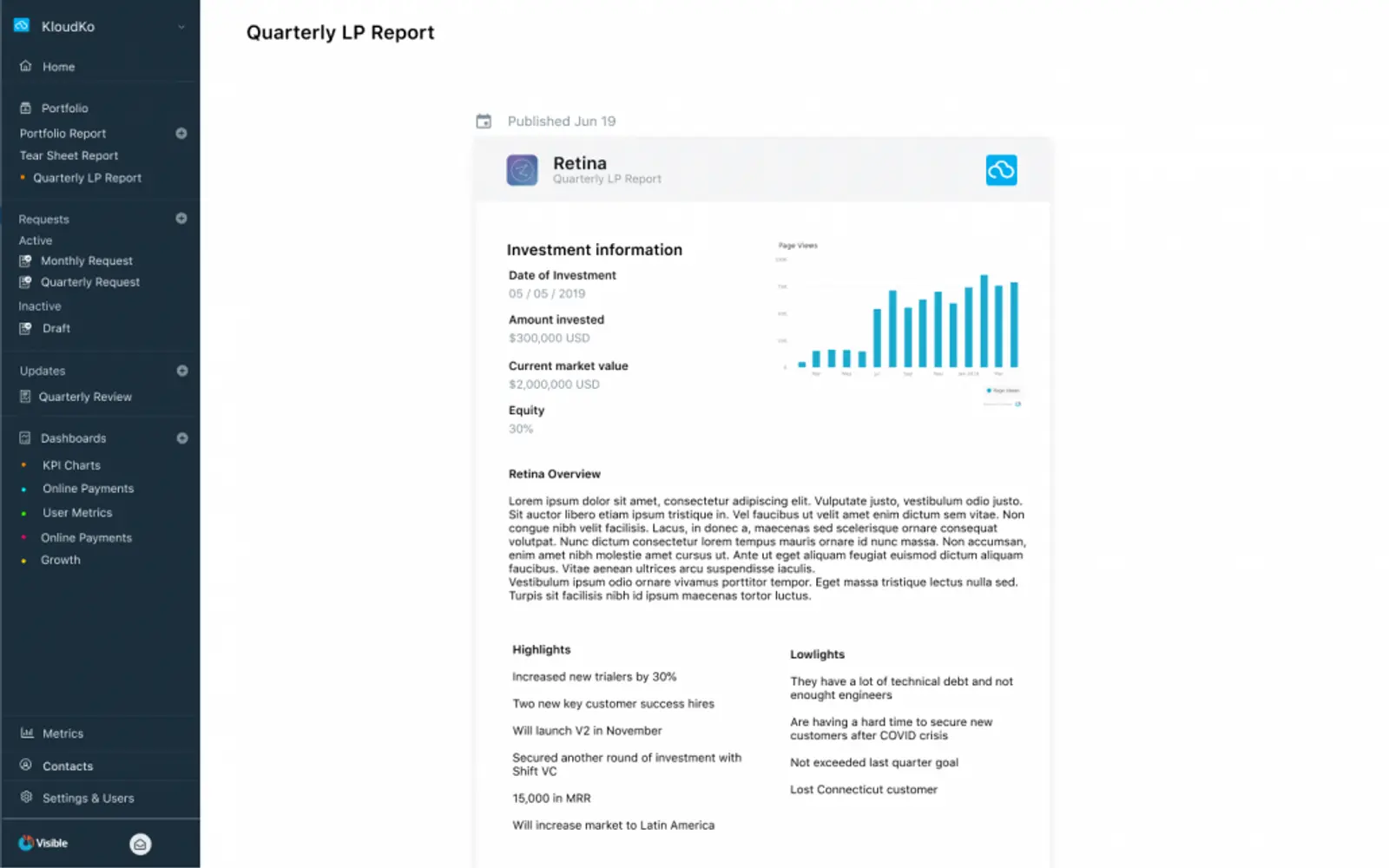Open the Growth dashboard
The width and height of the screenshot is (1389, 868).
pos(61,560)
